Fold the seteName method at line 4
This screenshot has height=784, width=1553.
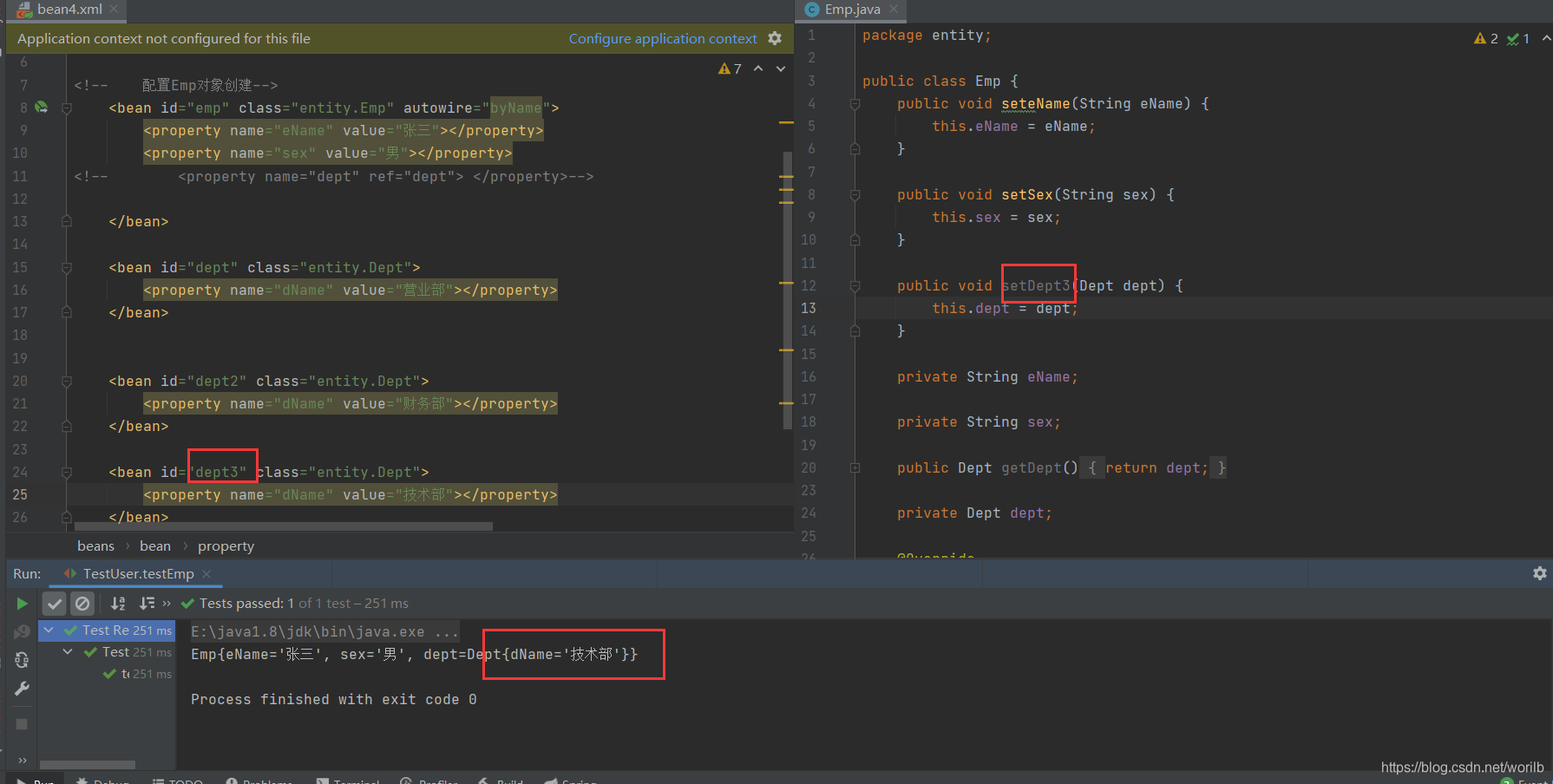click(855, 104)
